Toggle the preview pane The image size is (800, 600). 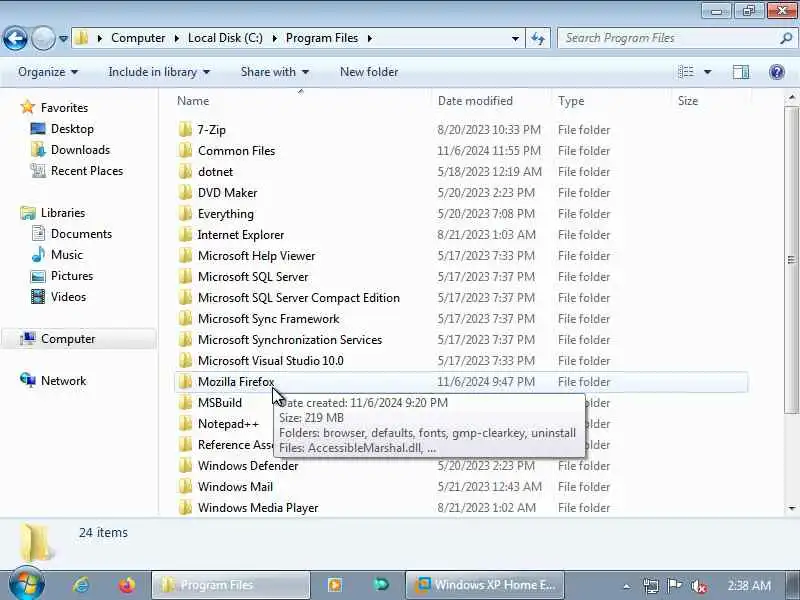741,72
